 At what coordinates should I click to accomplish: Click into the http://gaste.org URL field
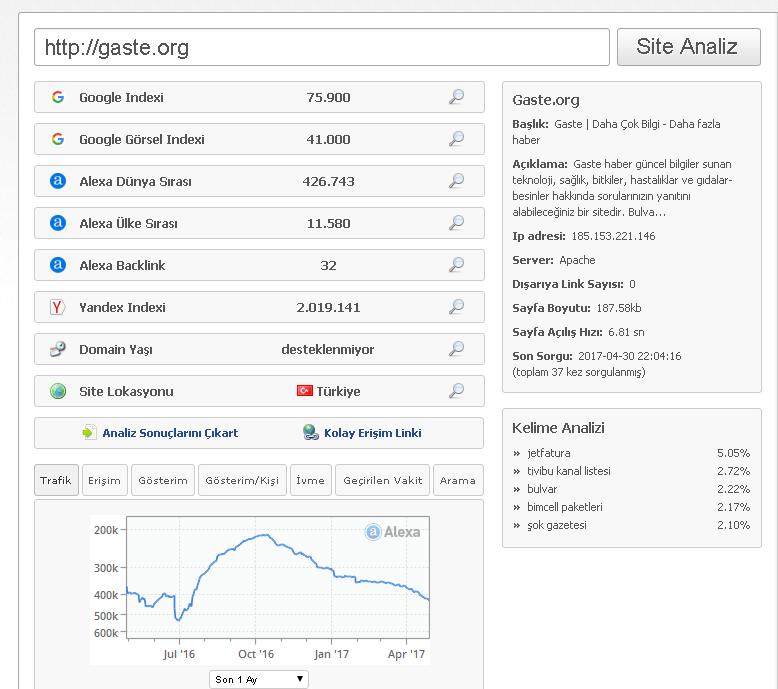coord(322,47)
